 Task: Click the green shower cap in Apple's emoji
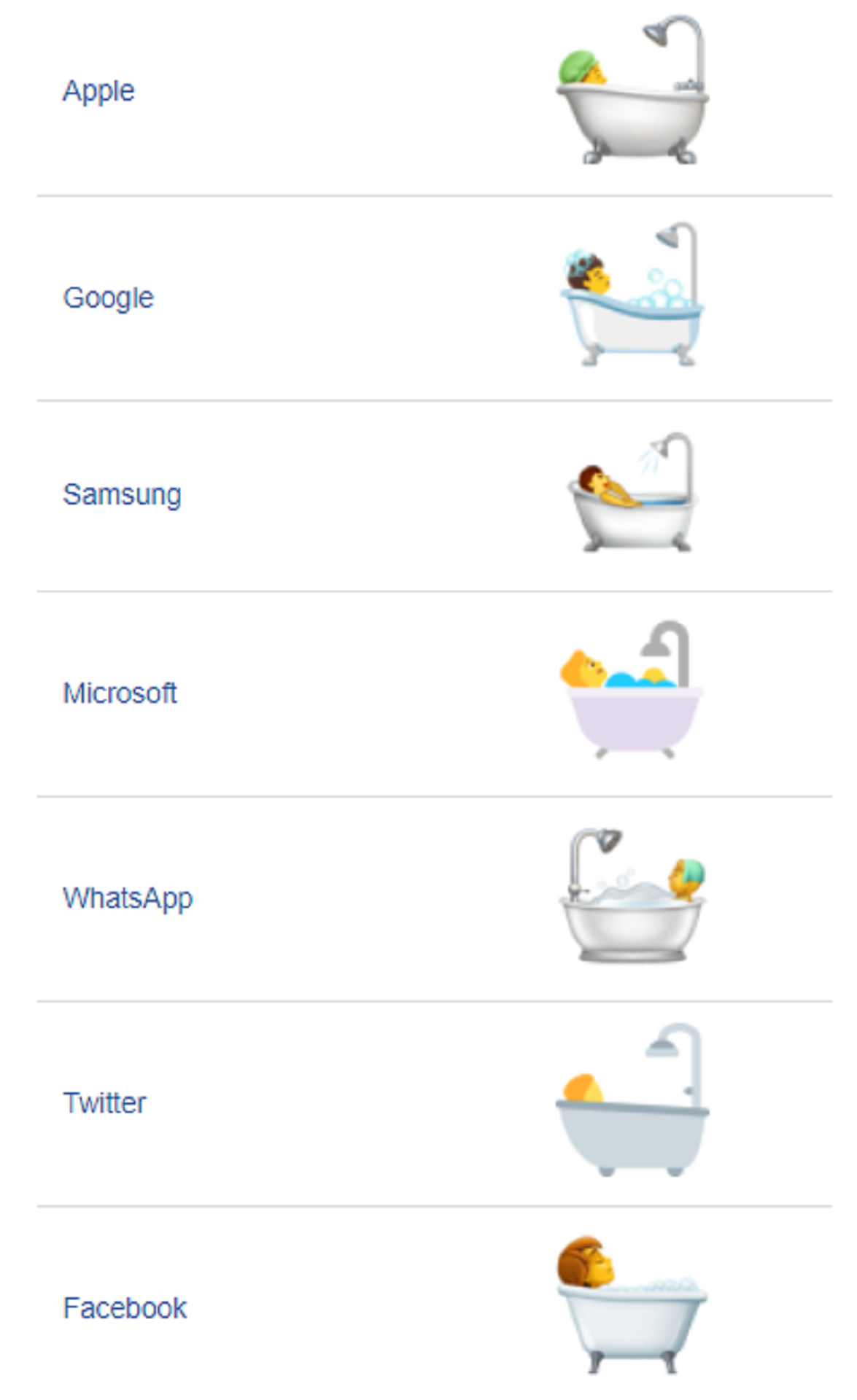(578, 66)
